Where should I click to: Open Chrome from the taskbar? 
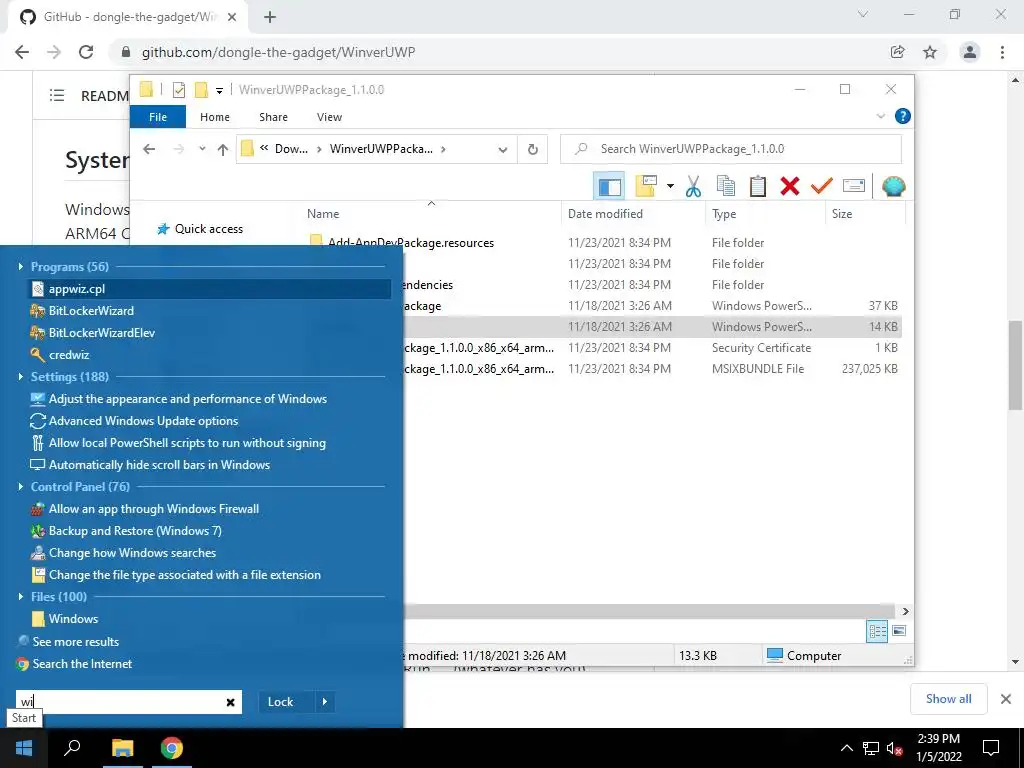point(172,748)
